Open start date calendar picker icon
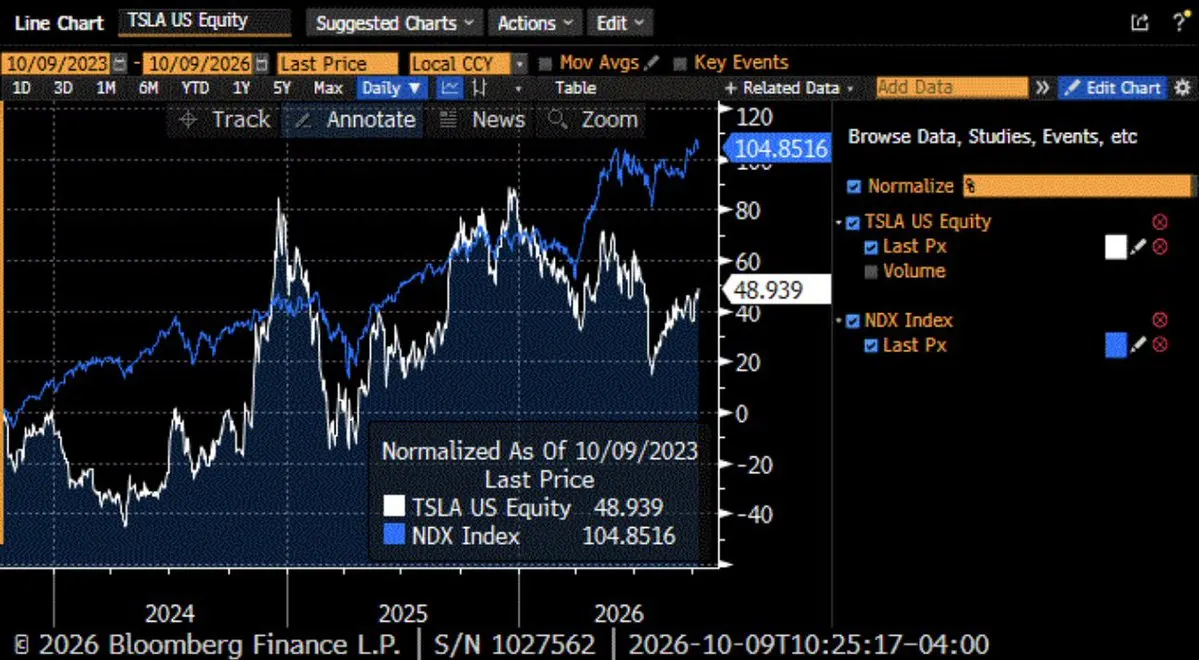The width and height of the screenshot is (1199, 660). 120,63
